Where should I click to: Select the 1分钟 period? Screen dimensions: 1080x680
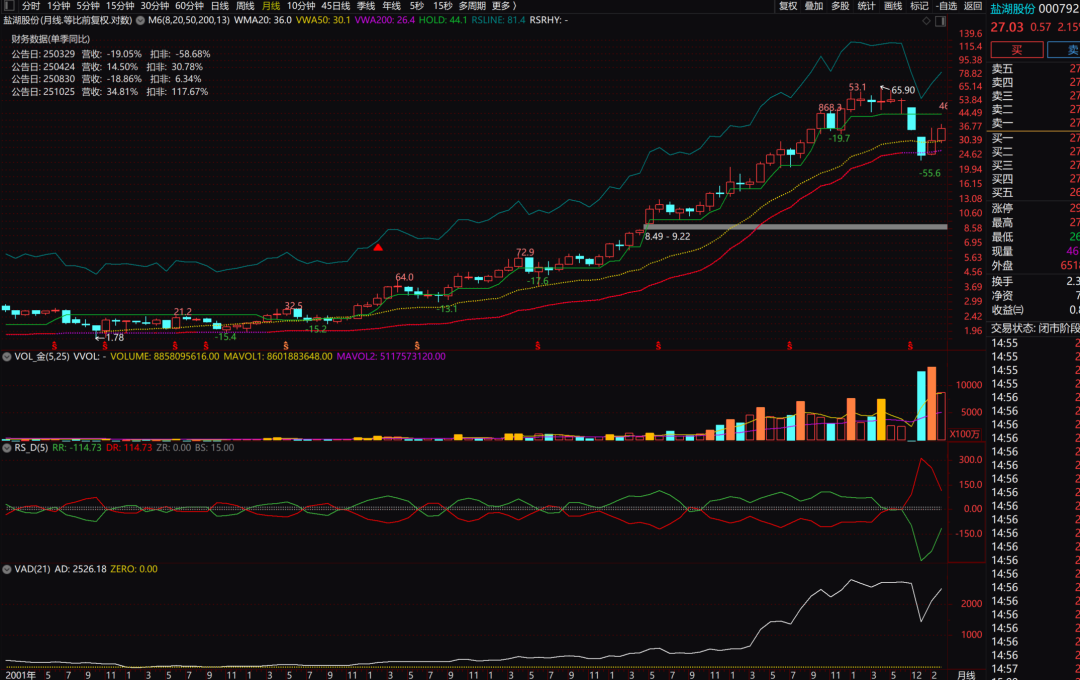pyautogui.click(x=59, y=6)
